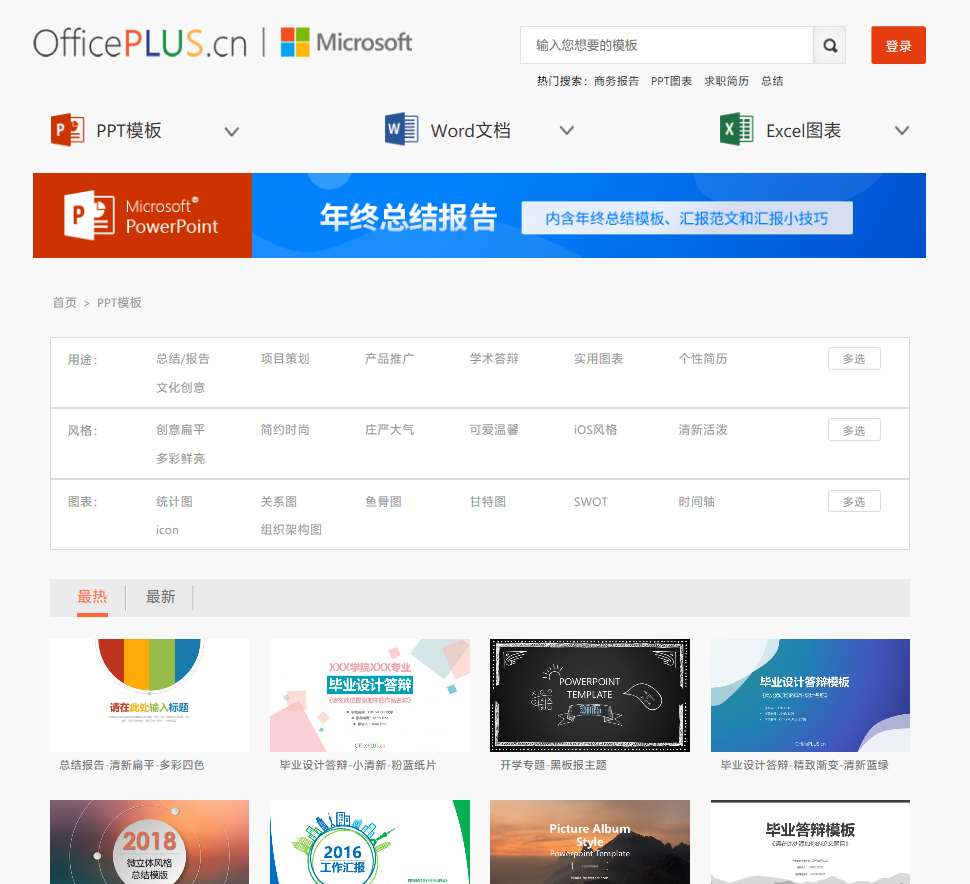Open the 毕业答辩模板 ink-mountain thumbnail
The image size is (970, 884).
pos(810,842)
